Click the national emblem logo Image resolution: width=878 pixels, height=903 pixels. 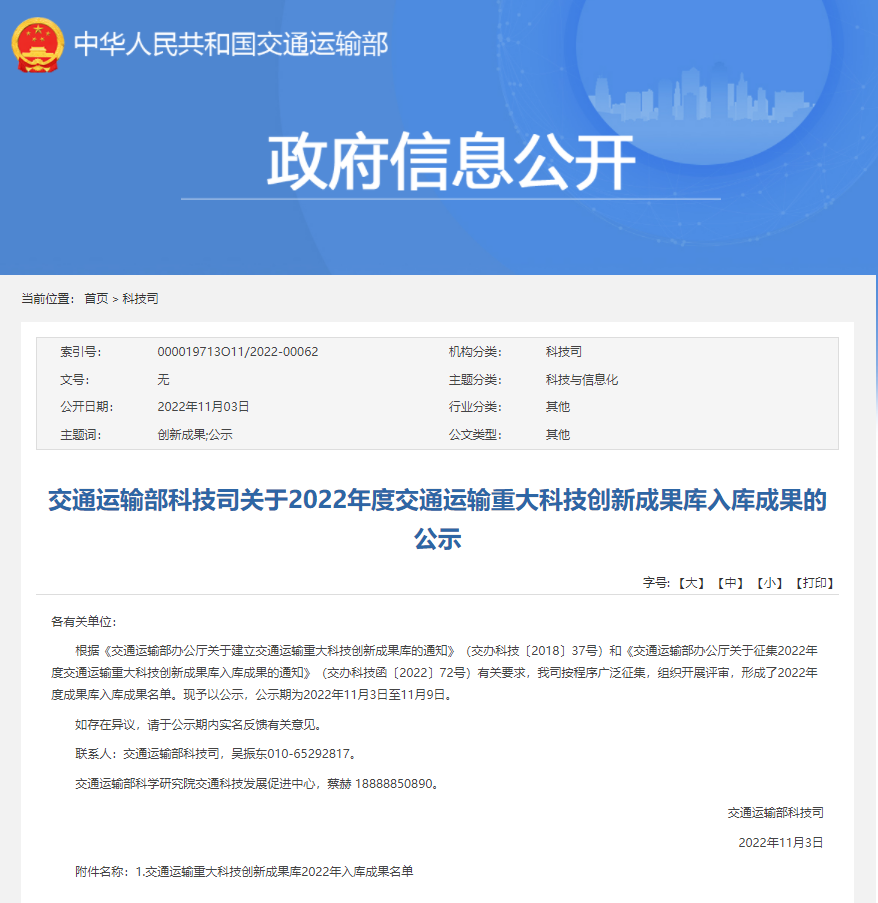(37, 45)
